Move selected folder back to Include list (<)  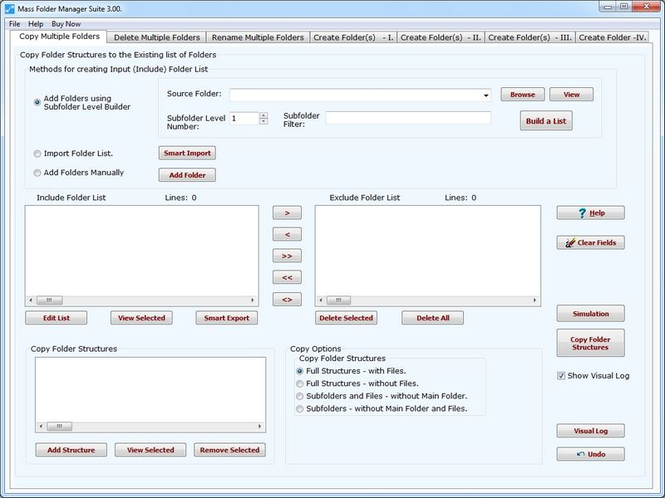[x=287, y=234]
